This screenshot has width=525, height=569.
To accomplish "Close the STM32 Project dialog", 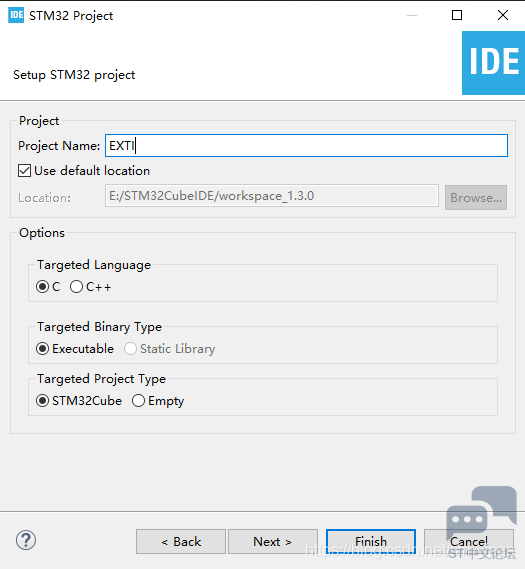I will point(503,15).
